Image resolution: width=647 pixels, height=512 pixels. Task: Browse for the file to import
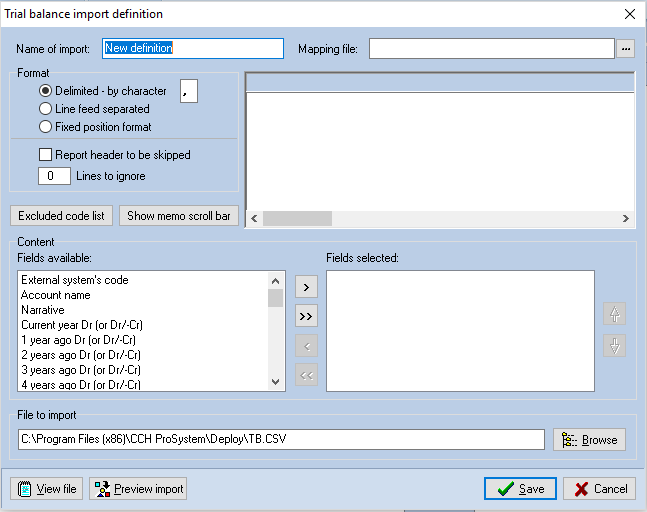pos(589,440)
